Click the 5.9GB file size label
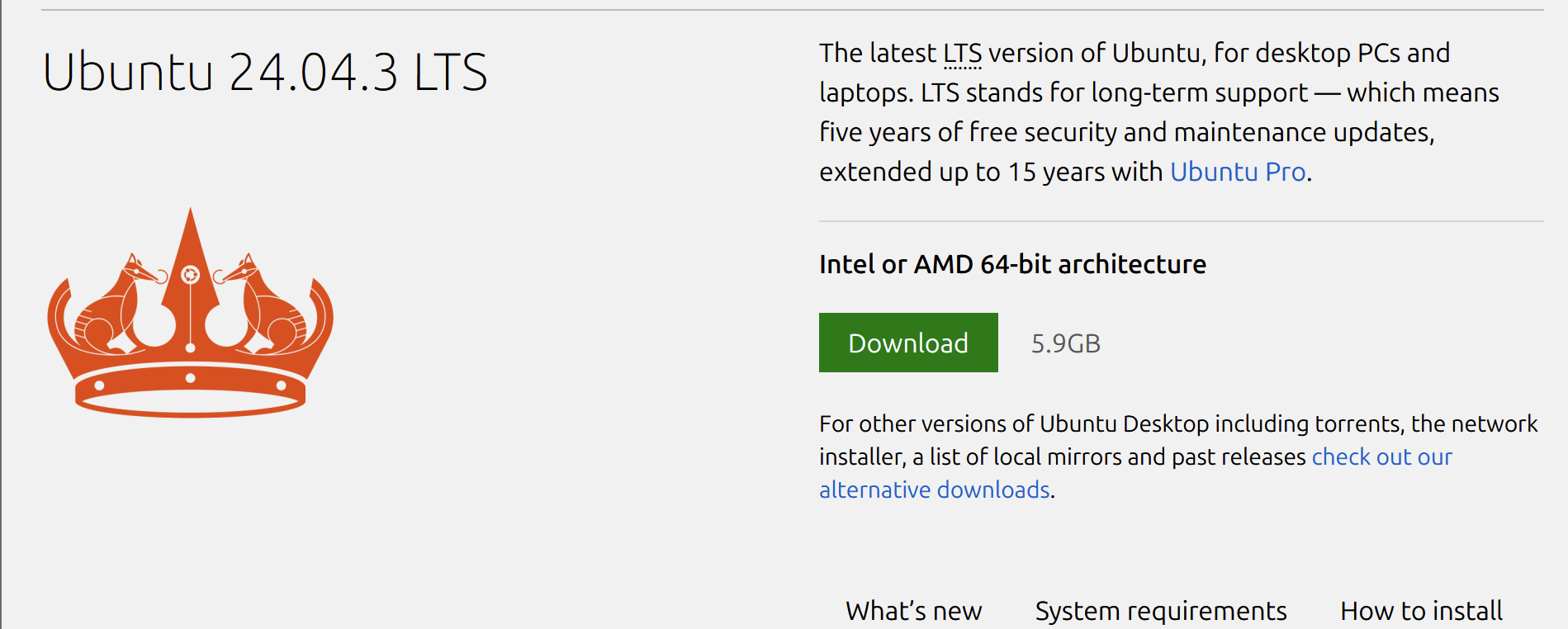This screenshot has width=1568, height=629. click(x=1065, y=343)
